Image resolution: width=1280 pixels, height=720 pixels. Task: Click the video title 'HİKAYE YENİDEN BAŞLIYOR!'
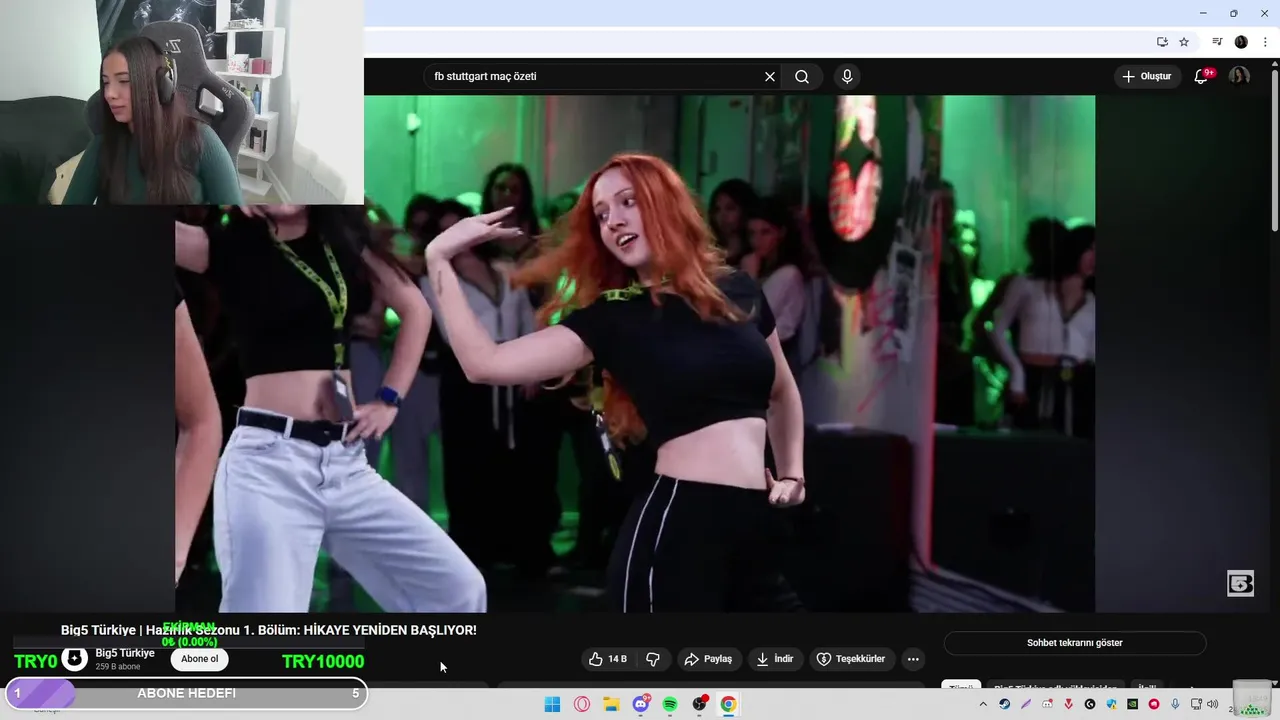(390, 630)
